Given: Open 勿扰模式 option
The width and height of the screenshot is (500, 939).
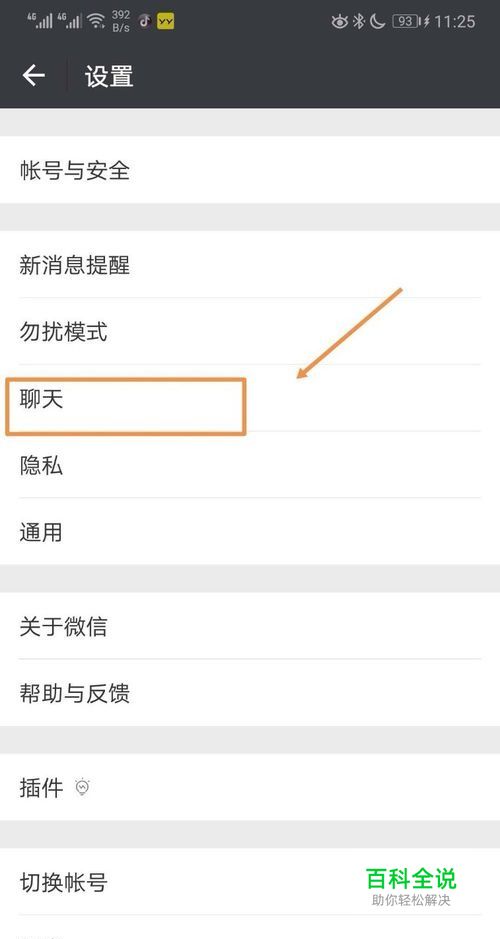Looking at the screenshot, I should click(x=250, y=331).
